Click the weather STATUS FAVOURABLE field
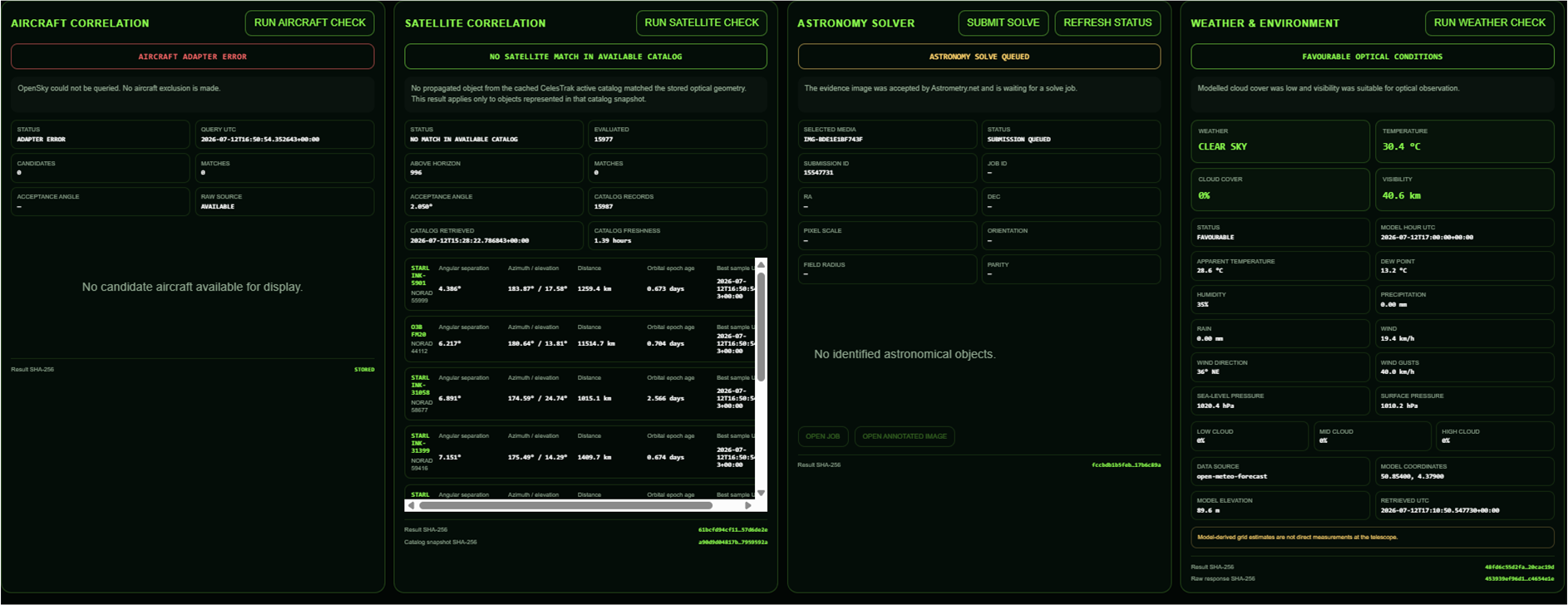Viewport: 1568px width, 605px height. (x=1280, y=233)
